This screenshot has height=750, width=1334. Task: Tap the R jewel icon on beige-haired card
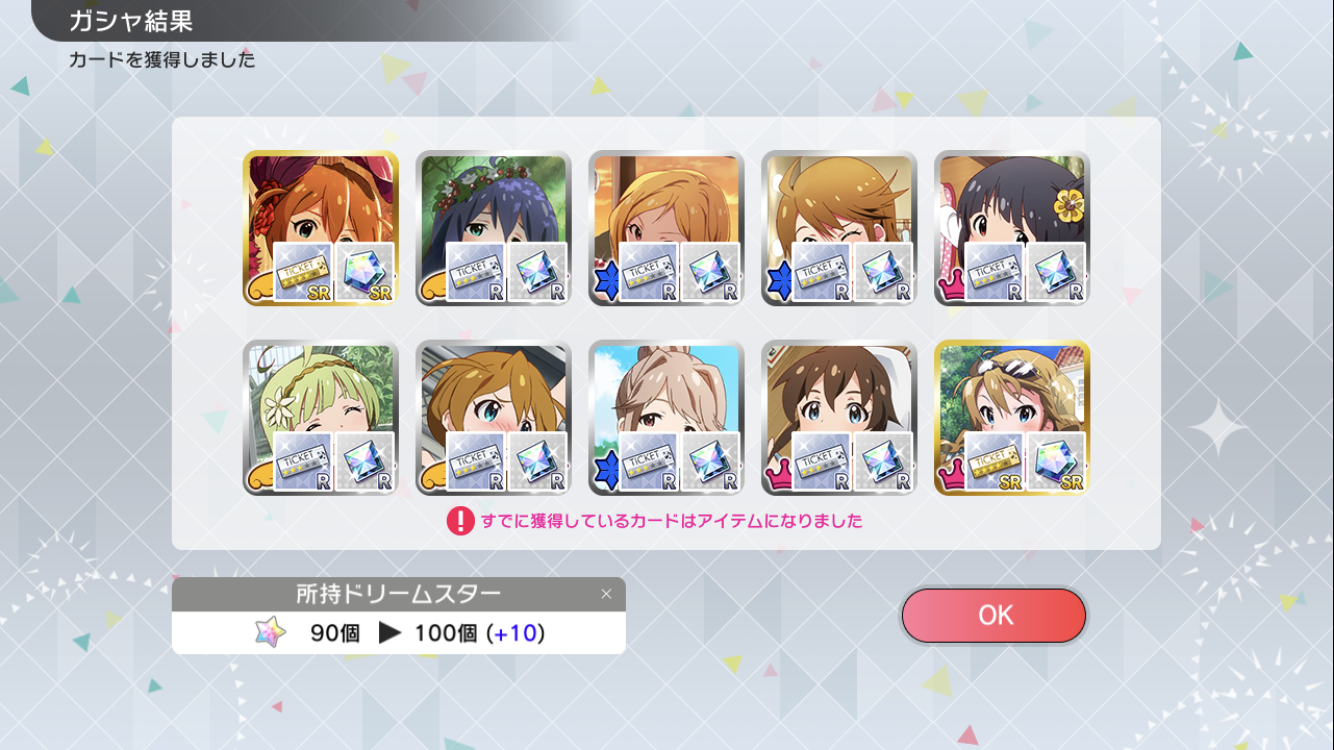coord(711,462)
